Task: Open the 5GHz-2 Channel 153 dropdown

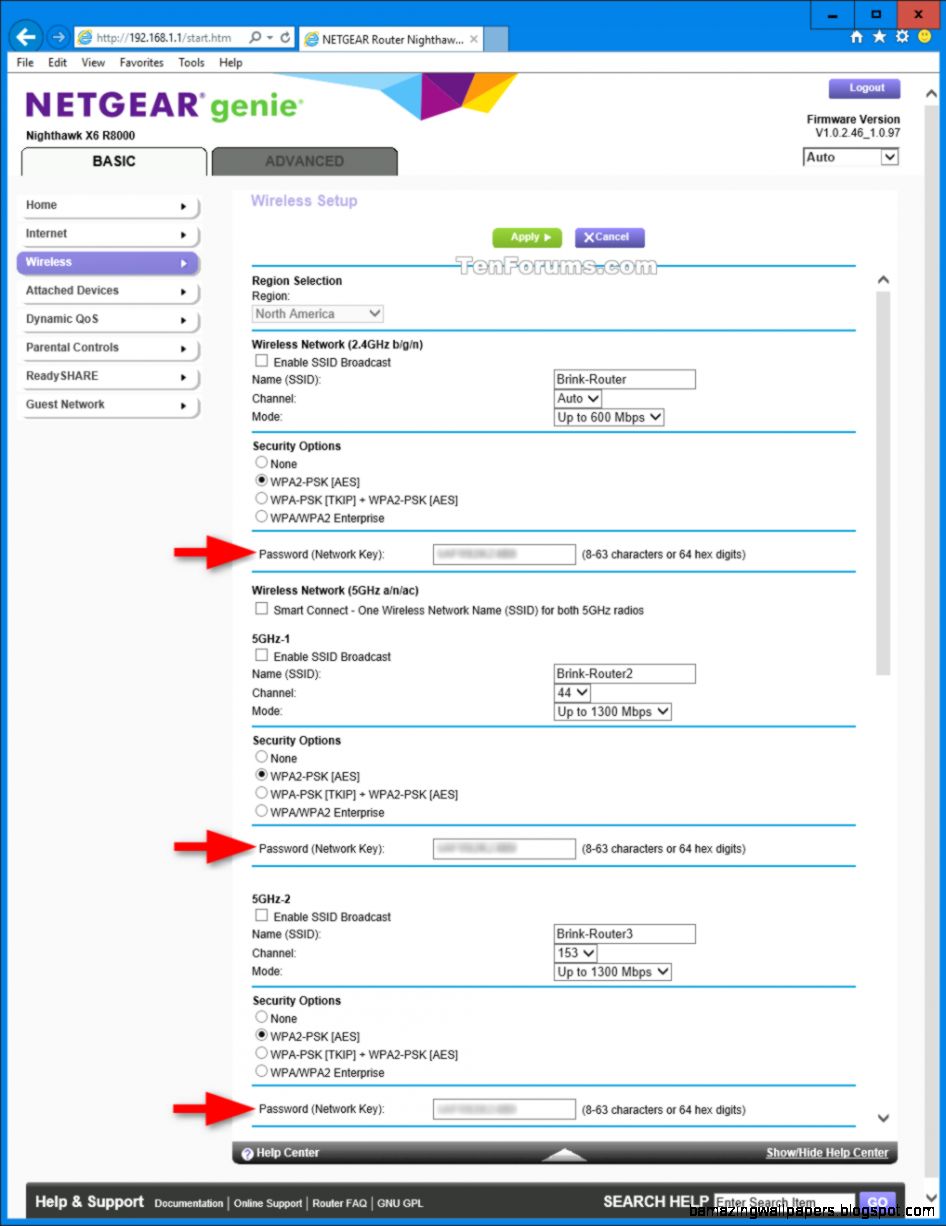Action: click(x=576, y=953)
